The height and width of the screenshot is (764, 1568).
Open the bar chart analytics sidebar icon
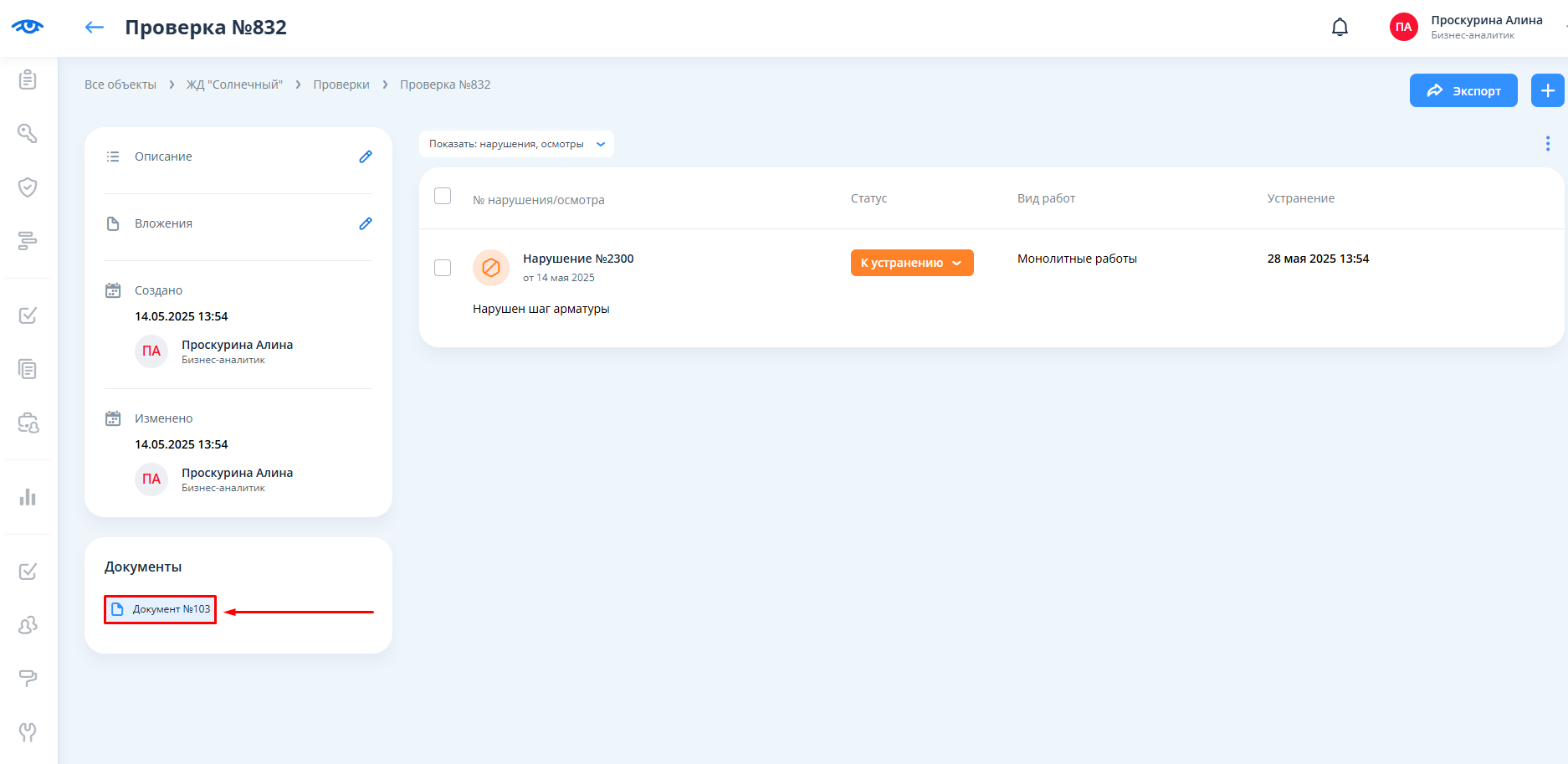coord(28,497)
